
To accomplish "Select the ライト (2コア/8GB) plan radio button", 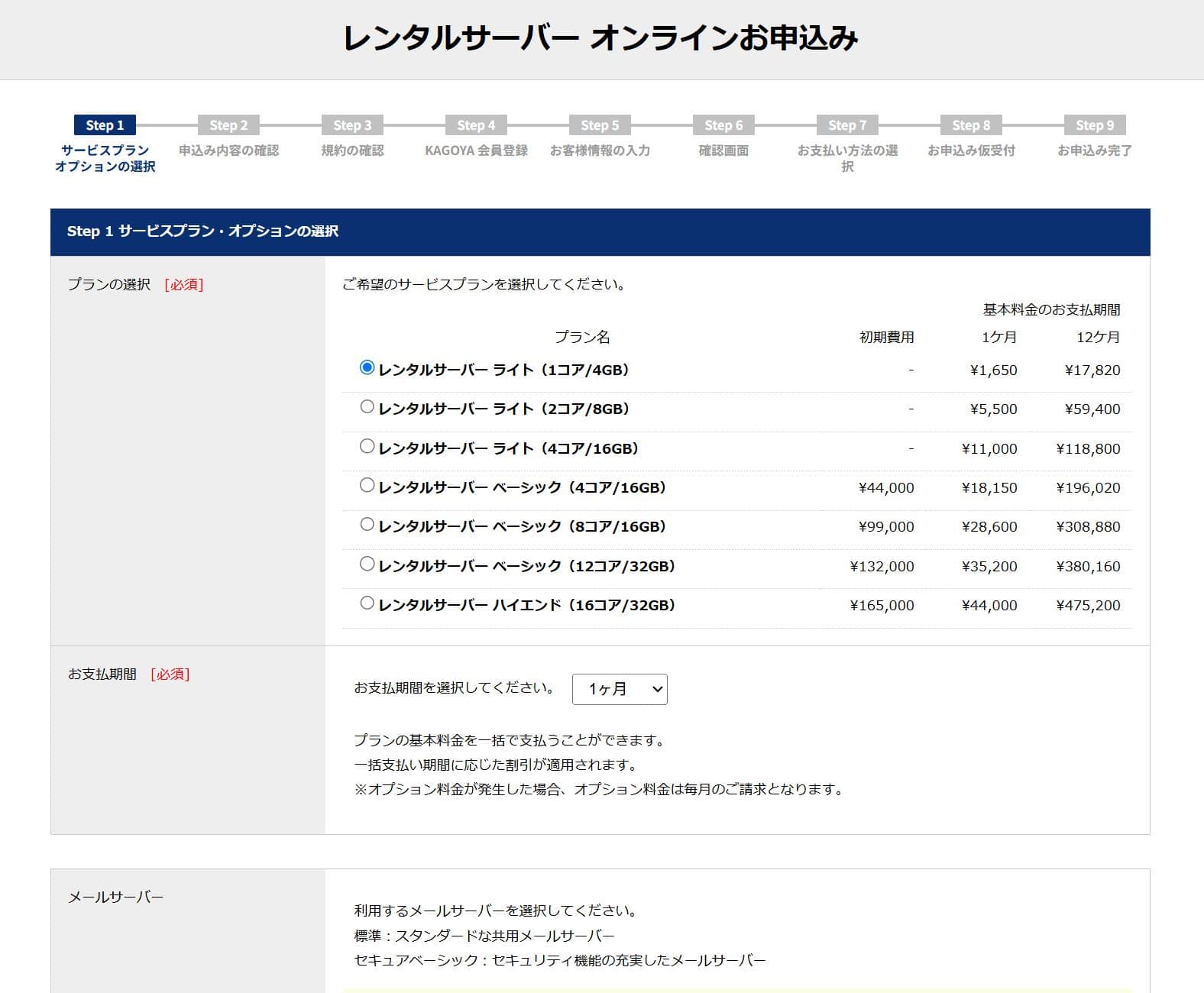I will click(367, 407).
